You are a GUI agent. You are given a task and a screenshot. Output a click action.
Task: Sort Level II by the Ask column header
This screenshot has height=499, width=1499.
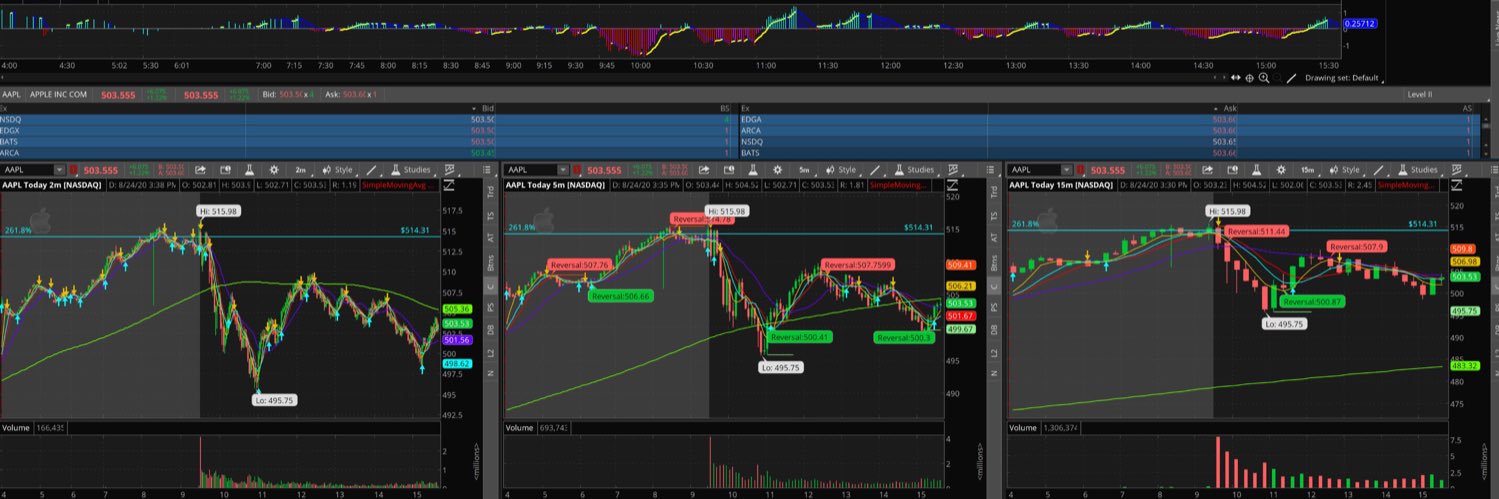tap(1228, 107)
